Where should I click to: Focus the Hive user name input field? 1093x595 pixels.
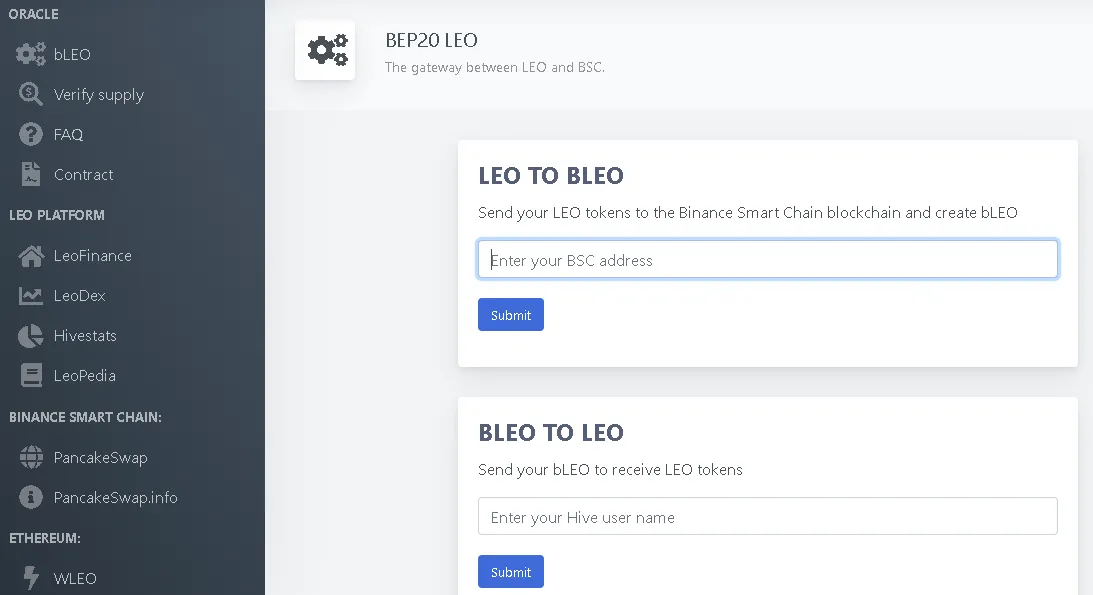point(767,516)
